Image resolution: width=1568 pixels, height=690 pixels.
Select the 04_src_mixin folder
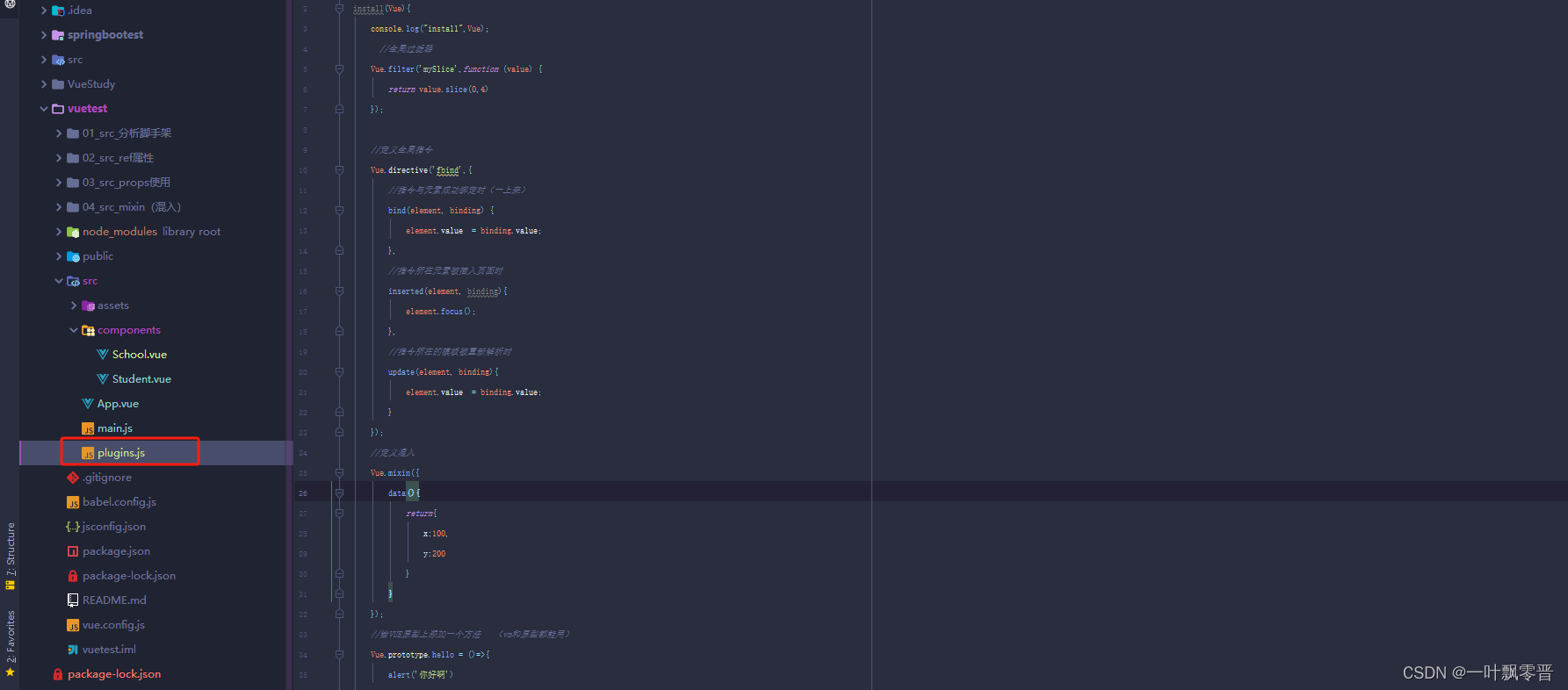click(x=132, y=207)
